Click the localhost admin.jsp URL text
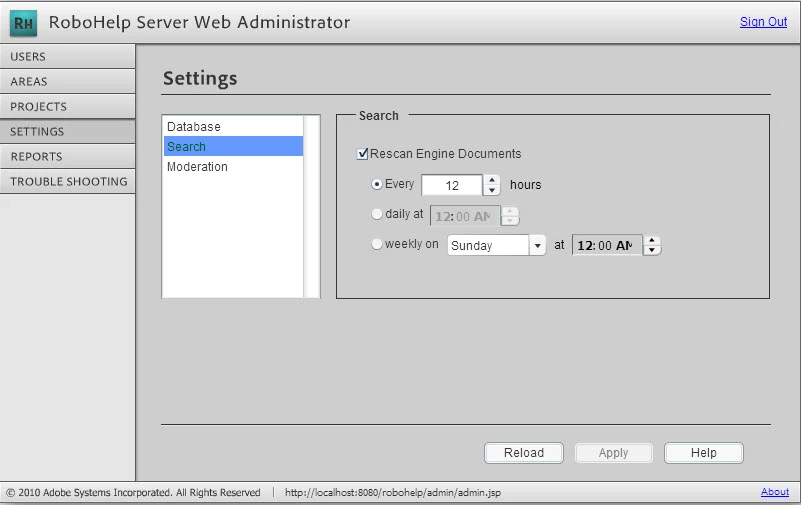The width and height of the screenshot is (801, 505). click(x=393, y=493)
